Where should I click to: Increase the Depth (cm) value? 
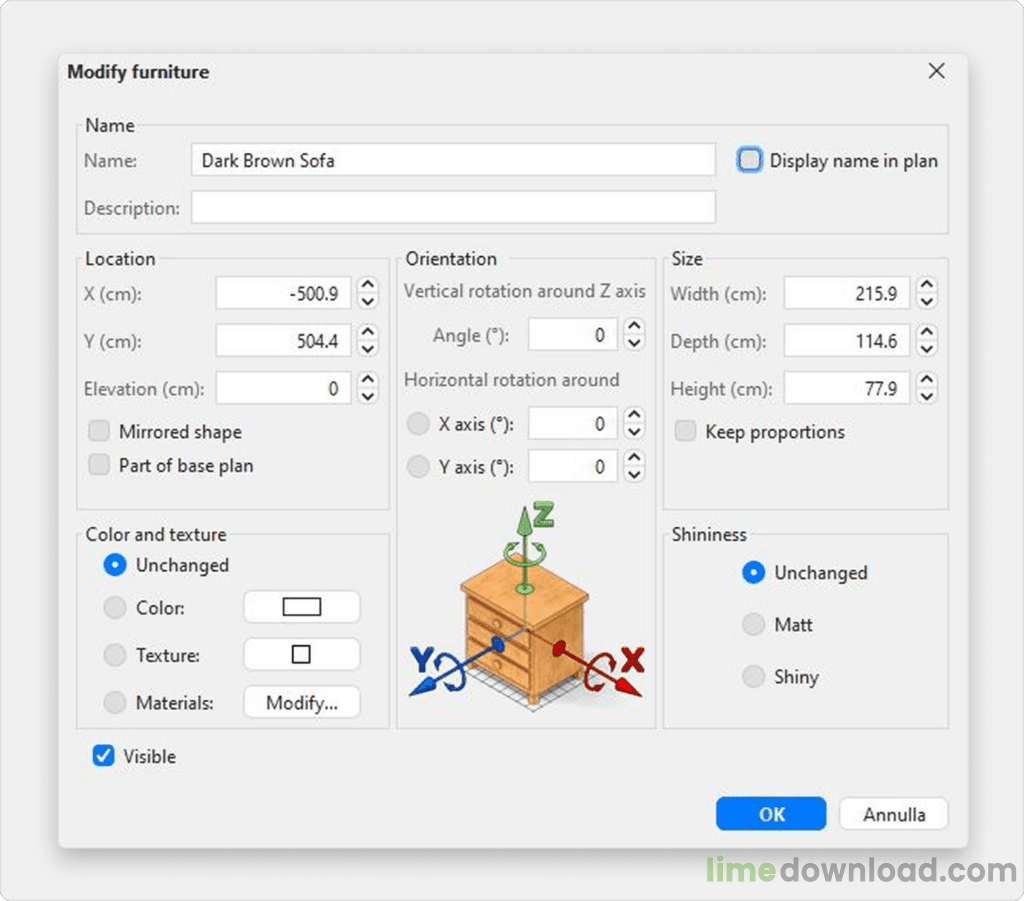click(926, 332)
